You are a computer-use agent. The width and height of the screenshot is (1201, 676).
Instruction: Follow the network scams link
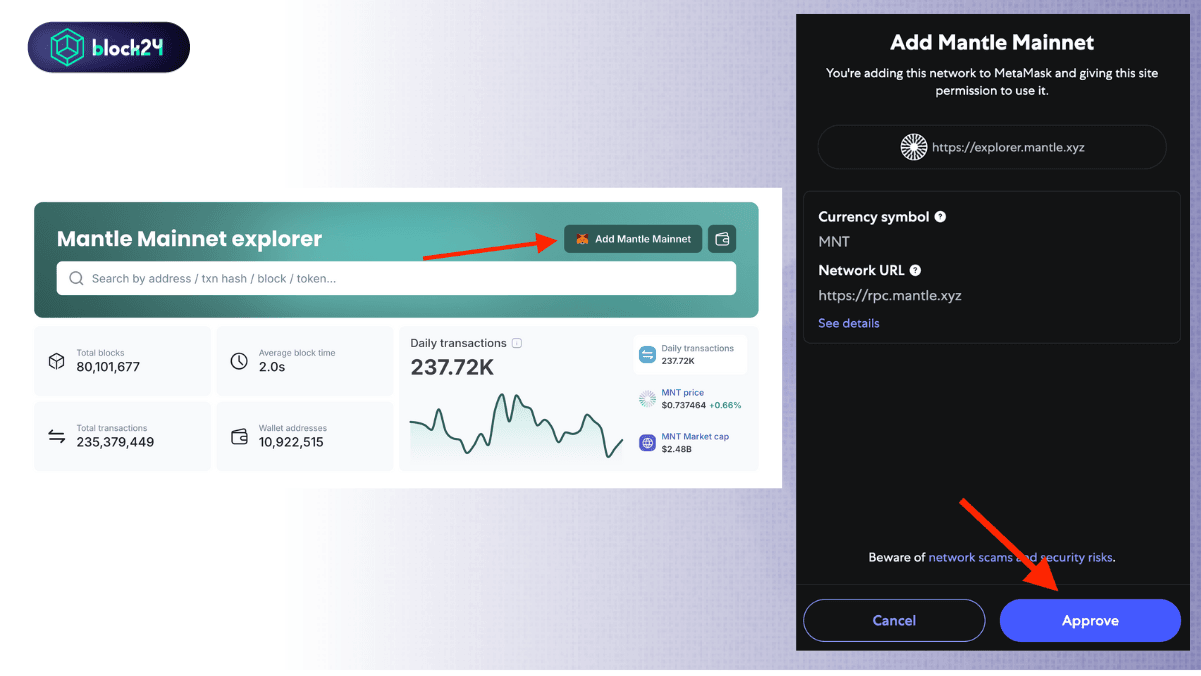coord(972,557)
